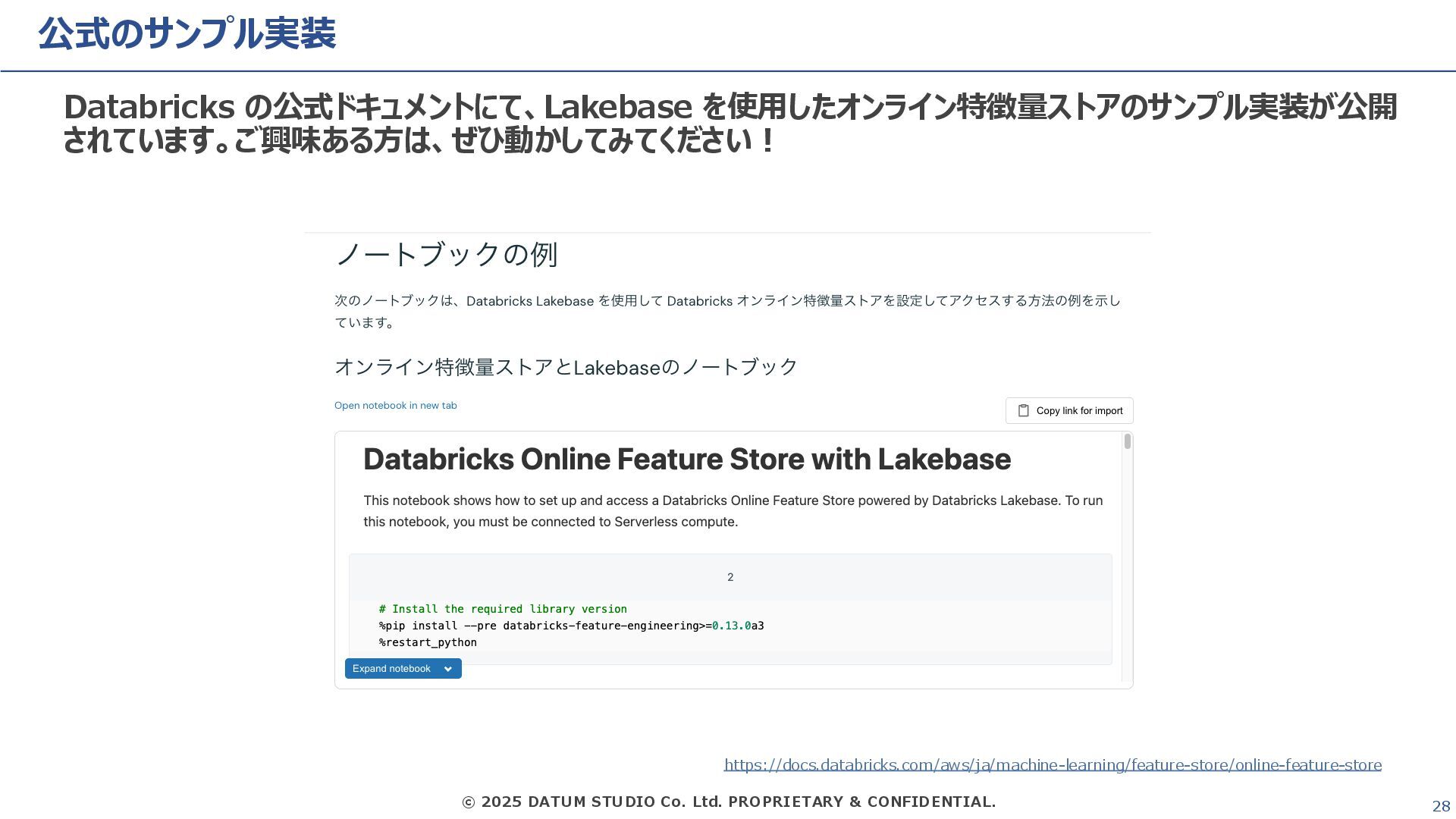
Task: Click the notebook preview scrollbar thumb
Action: [1127, 441]
